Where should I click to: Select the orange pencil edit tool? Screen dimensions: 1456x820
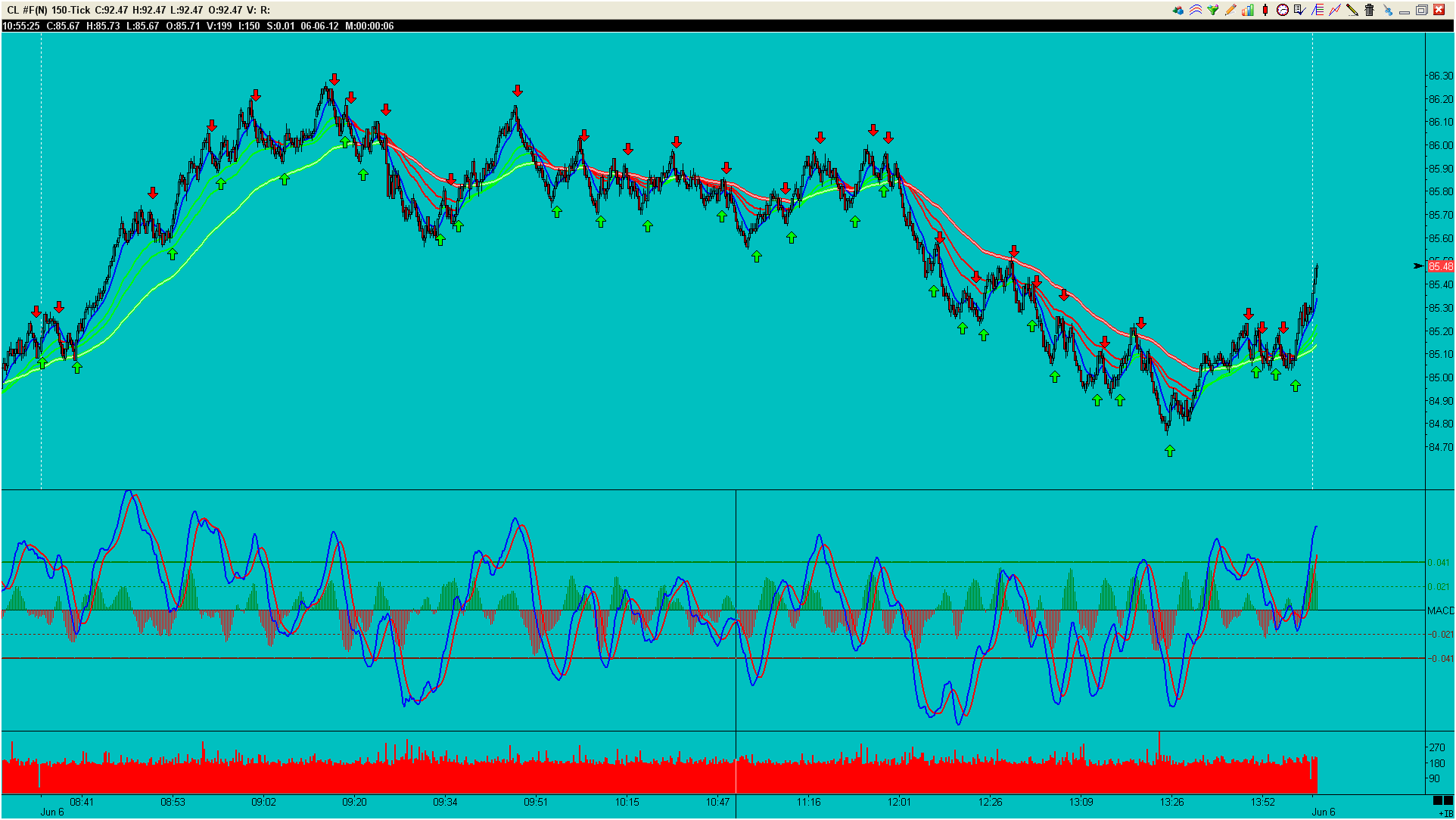(x=1230, y=10)
